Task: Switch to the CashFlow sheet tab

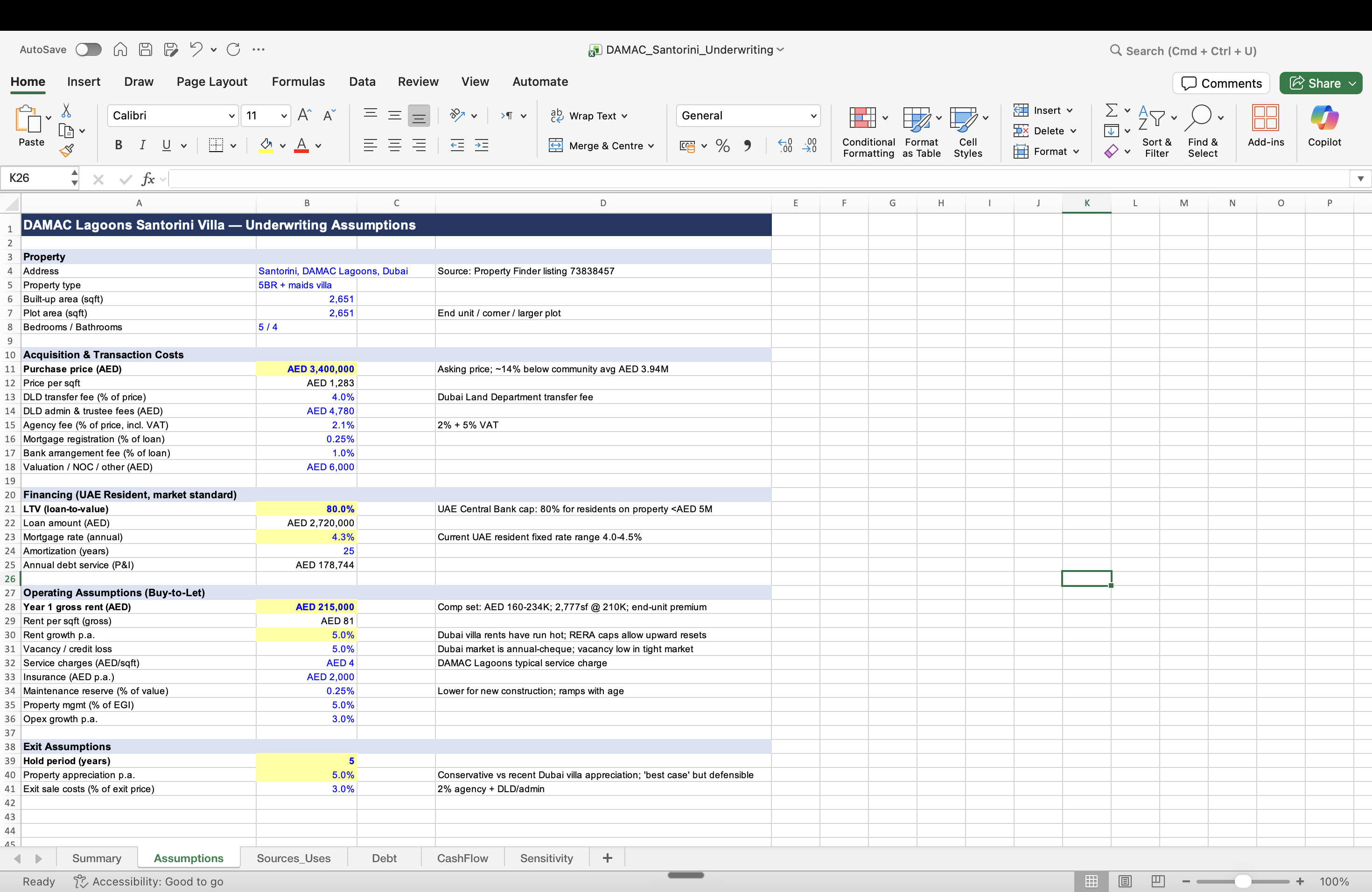Action: point(462,858)
